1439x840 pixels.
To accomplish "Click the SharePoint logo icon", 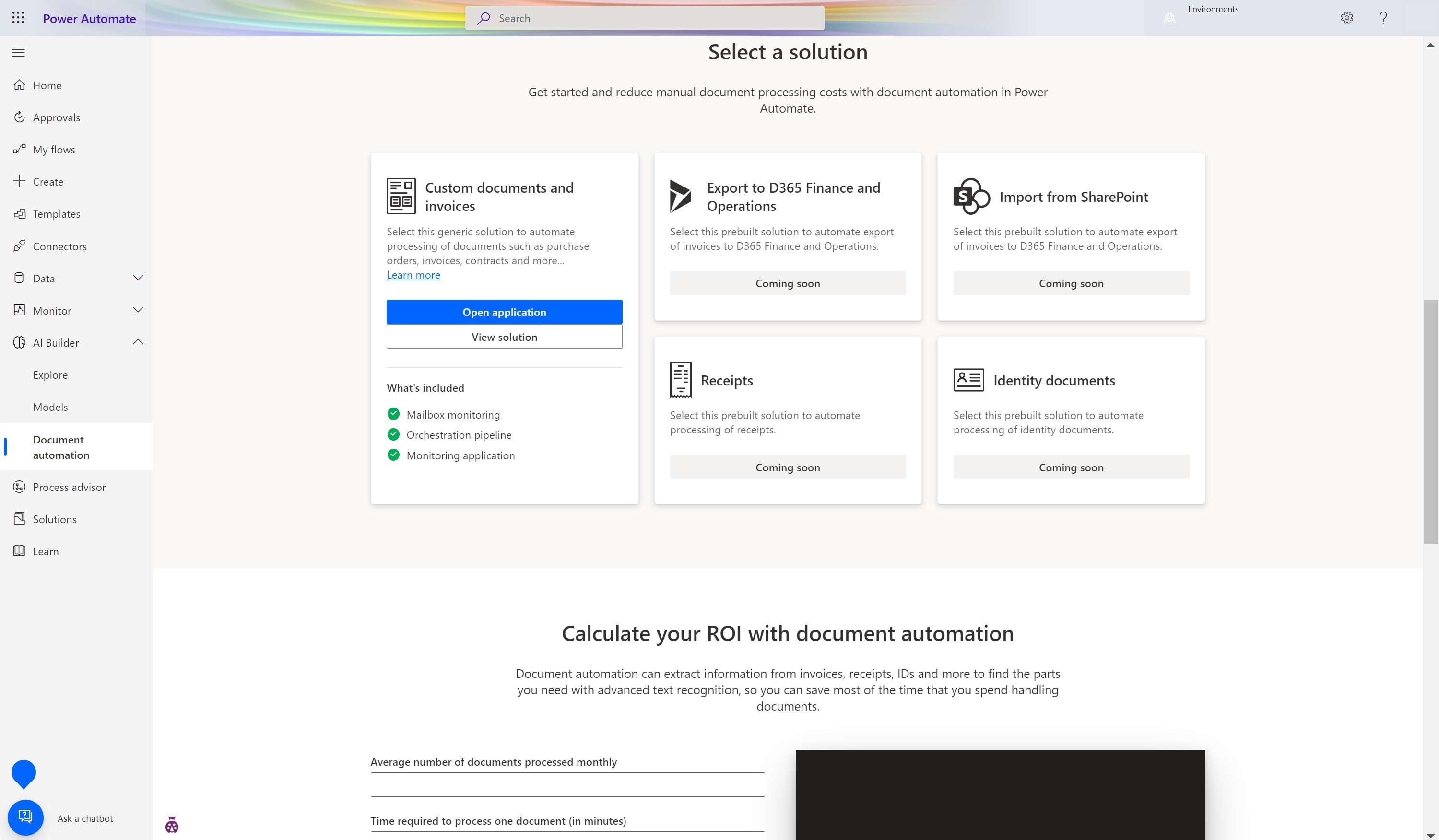I will pyautogui.click(x=971, y=196).
